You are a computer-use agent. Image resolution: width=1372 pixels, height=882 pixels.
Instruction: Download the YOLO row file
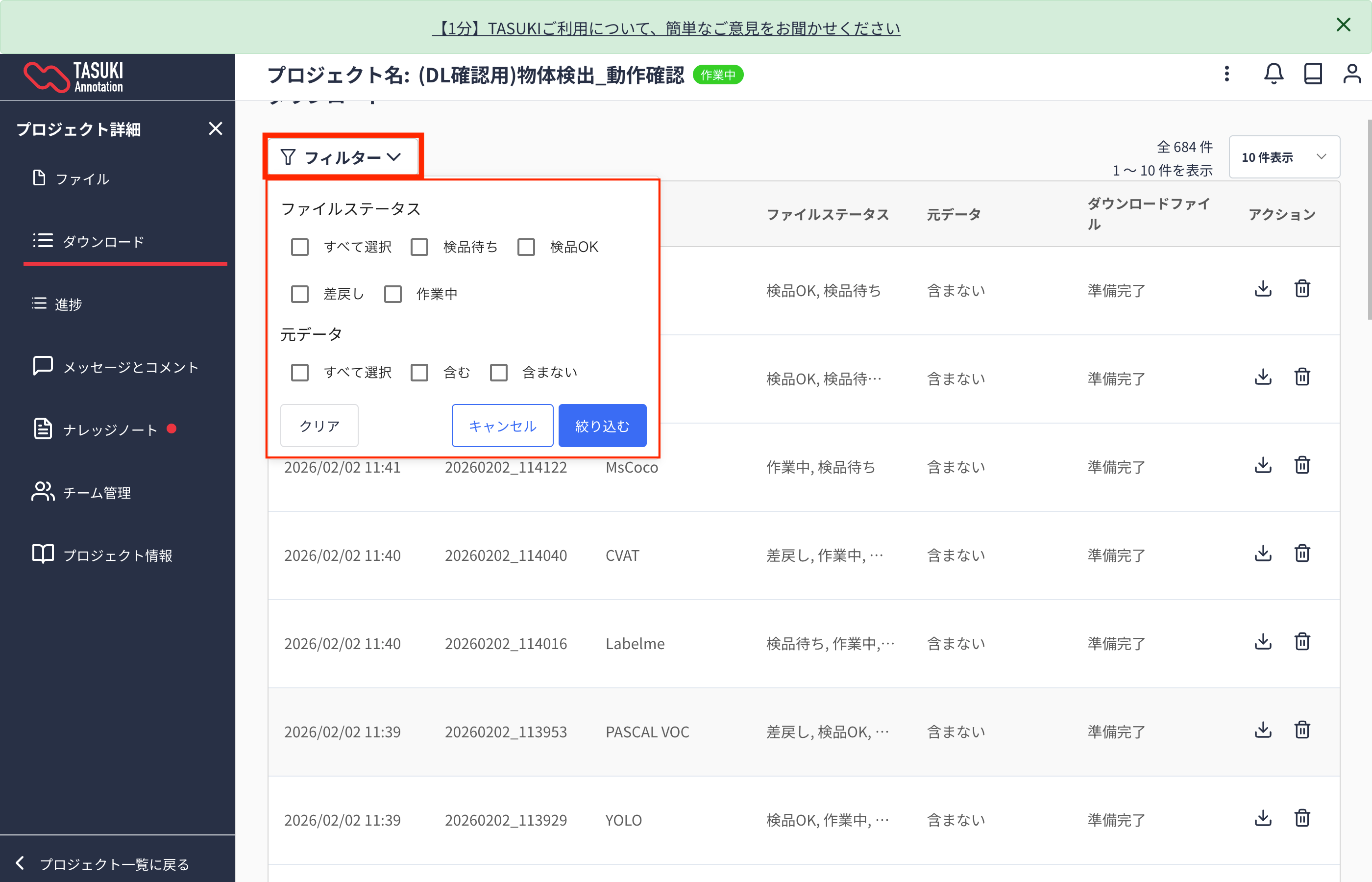pyautogui.click(x=1263, y=818)
